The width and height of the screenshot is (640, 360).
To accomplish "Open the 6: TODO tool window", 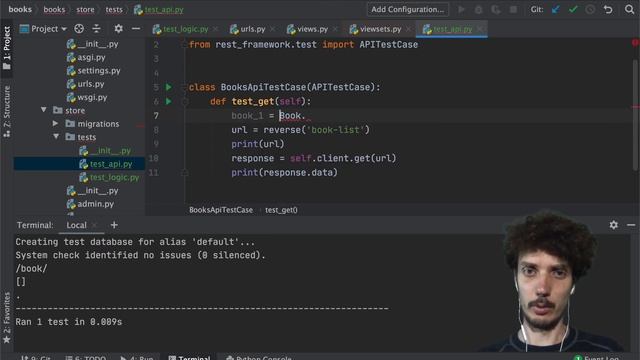I will click(x=85, y=358).
